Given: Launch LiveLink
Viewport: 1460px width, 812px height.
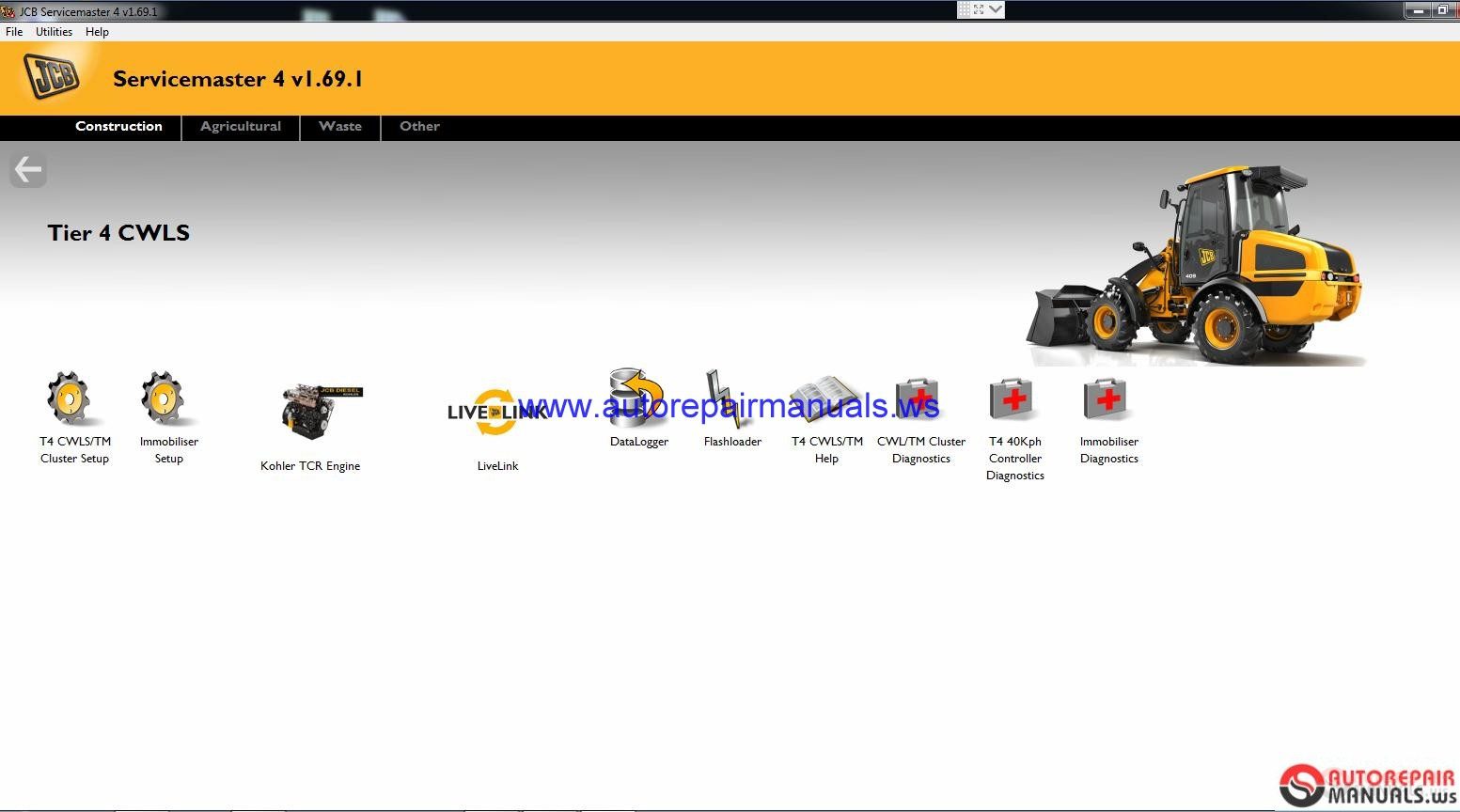Looking at the screenshot, I should click(497, 411).
